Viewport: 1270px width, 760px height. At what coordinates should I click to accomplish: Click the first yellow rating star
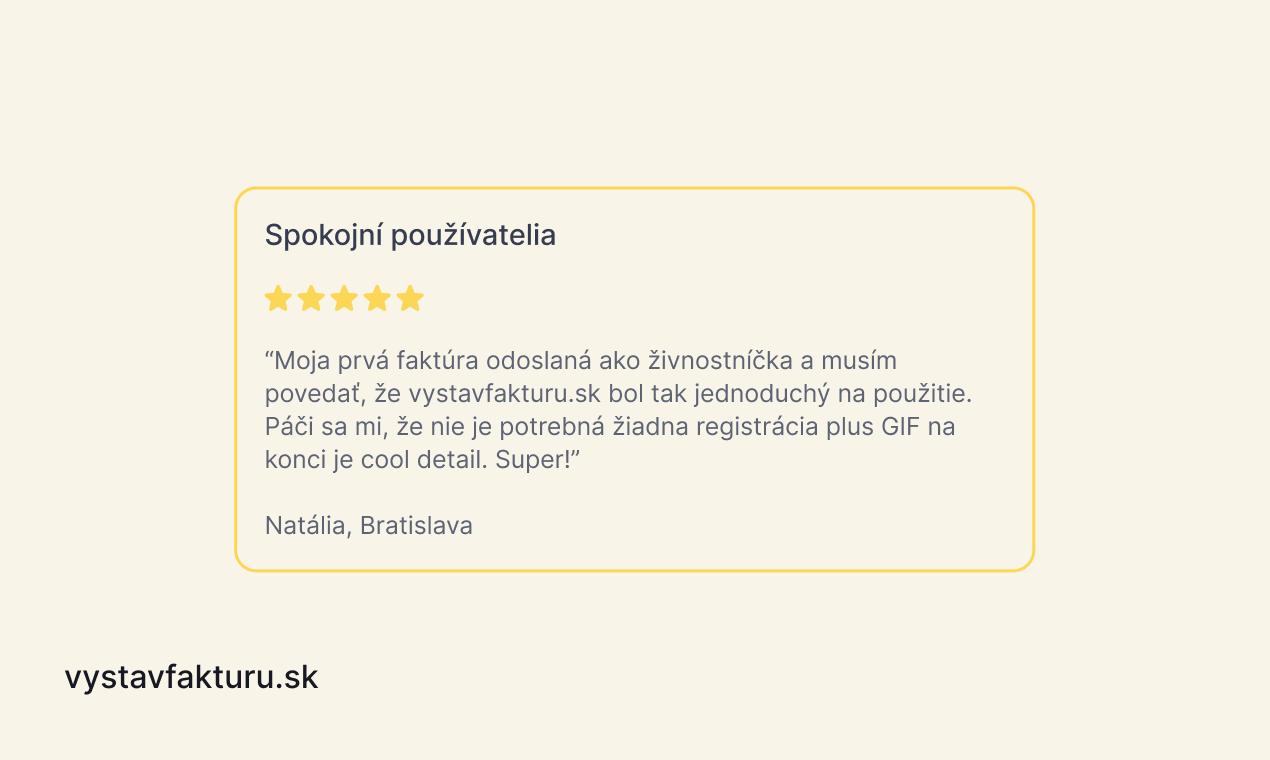coord(278,298)
